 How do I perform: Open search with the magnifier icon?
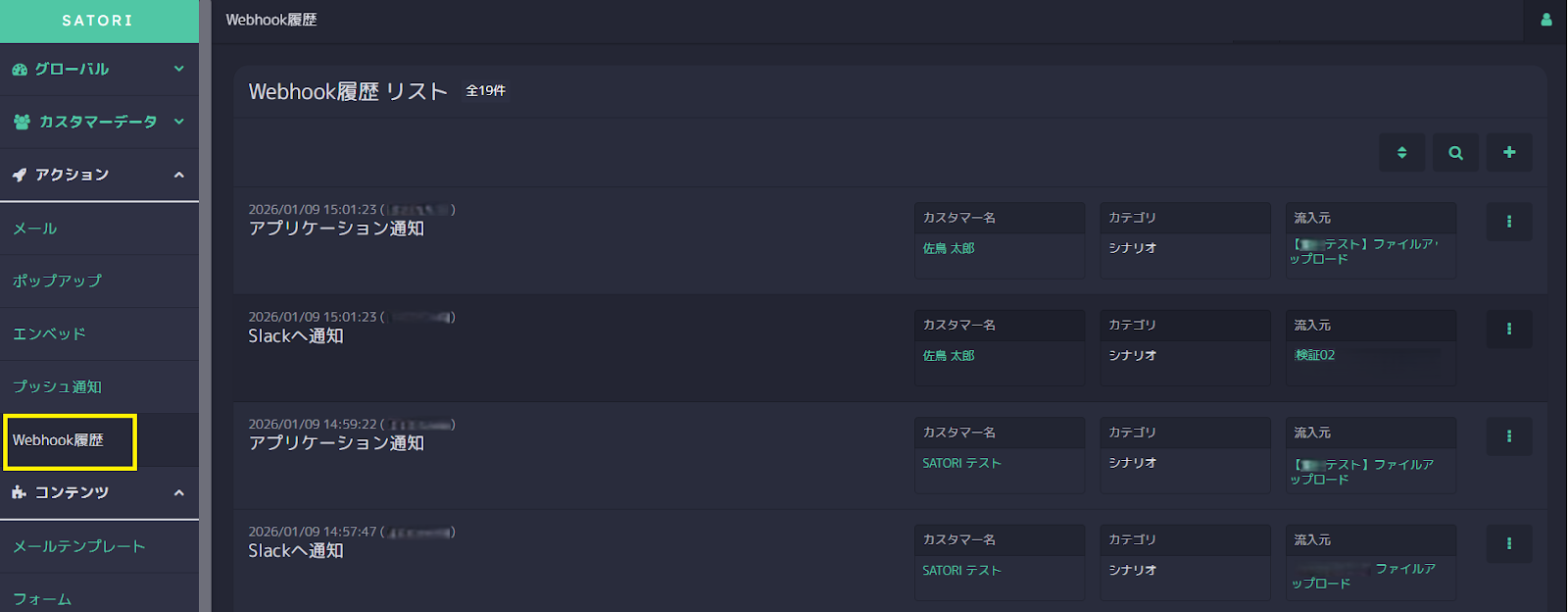(1455, 152)
